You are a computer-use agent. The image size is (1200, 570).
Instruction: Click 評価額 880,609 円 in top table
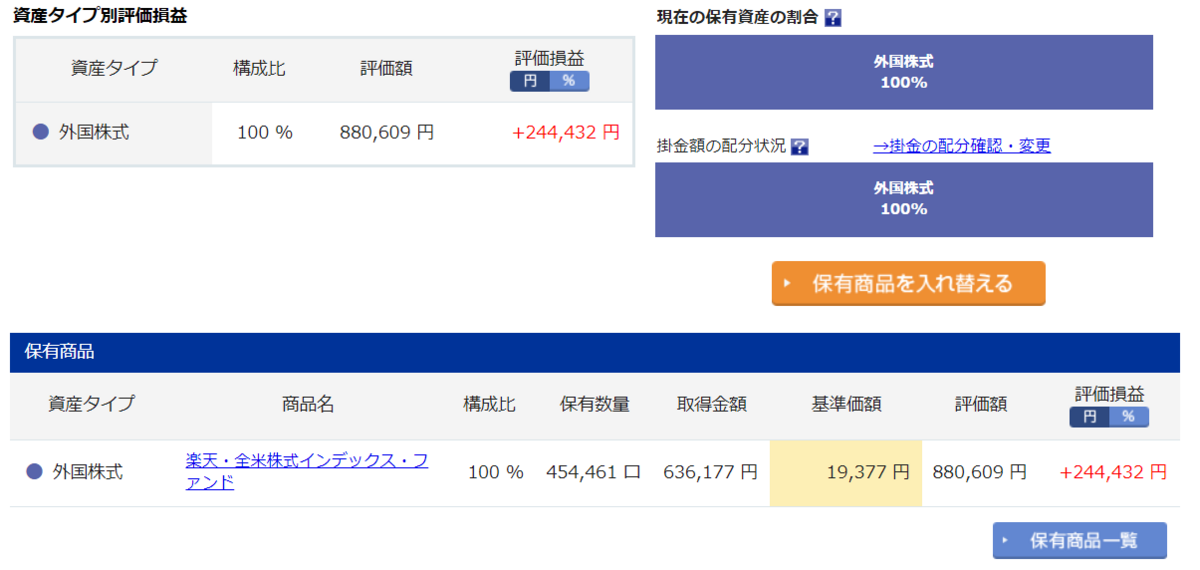(387, 132)
